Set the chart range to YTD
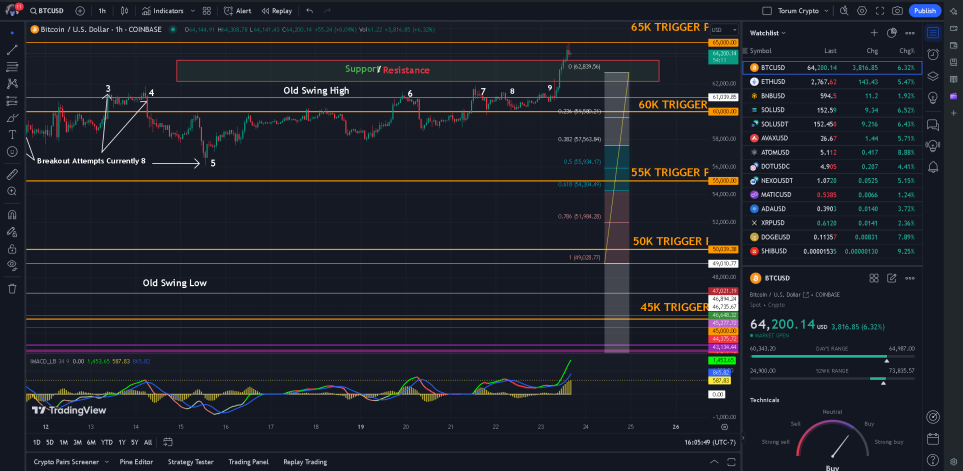The image size is (963, 471). (107, 442)
